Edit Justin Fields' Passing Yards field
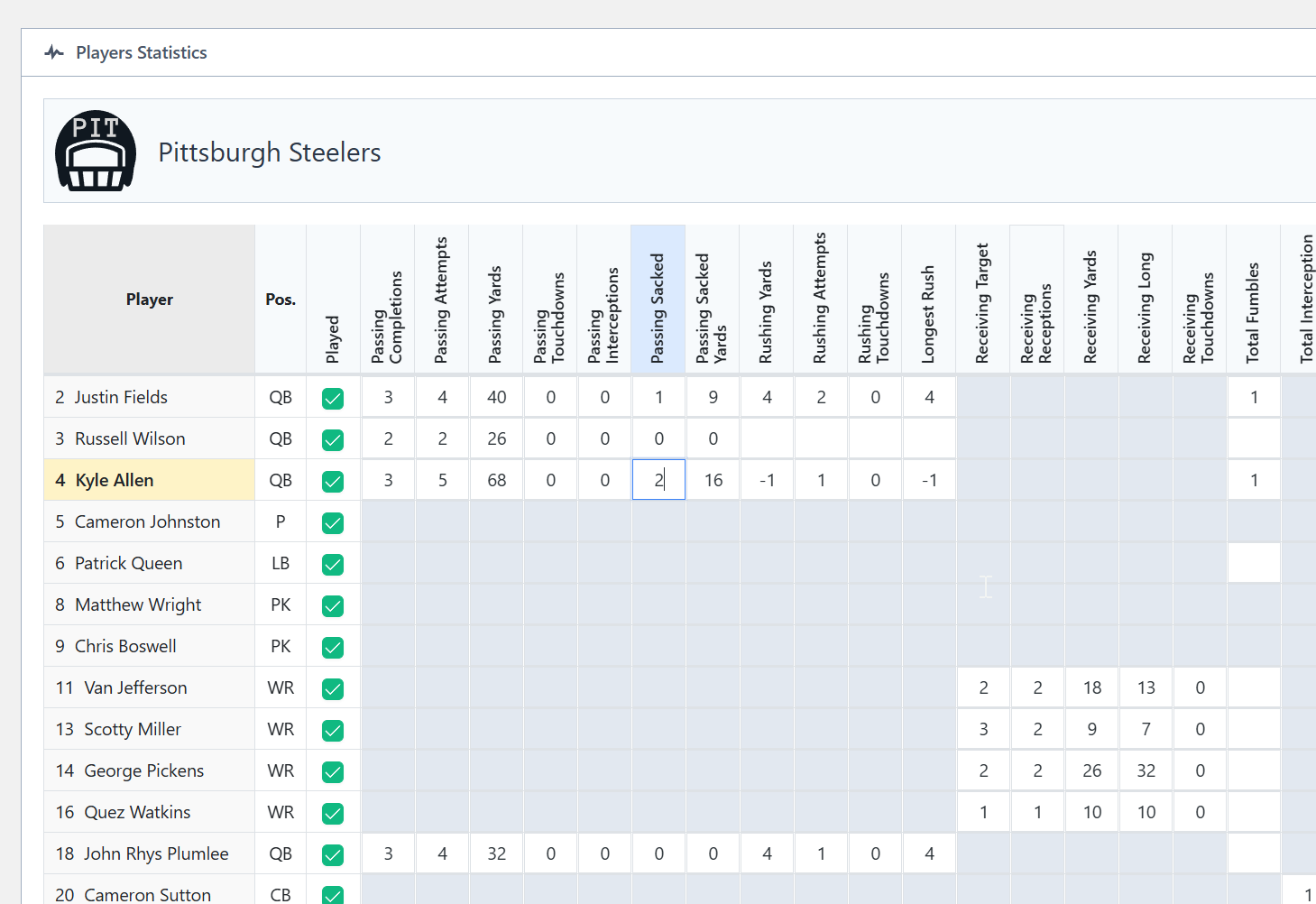The width and height of the screenshot is (1316, 904). coord(496,397)
